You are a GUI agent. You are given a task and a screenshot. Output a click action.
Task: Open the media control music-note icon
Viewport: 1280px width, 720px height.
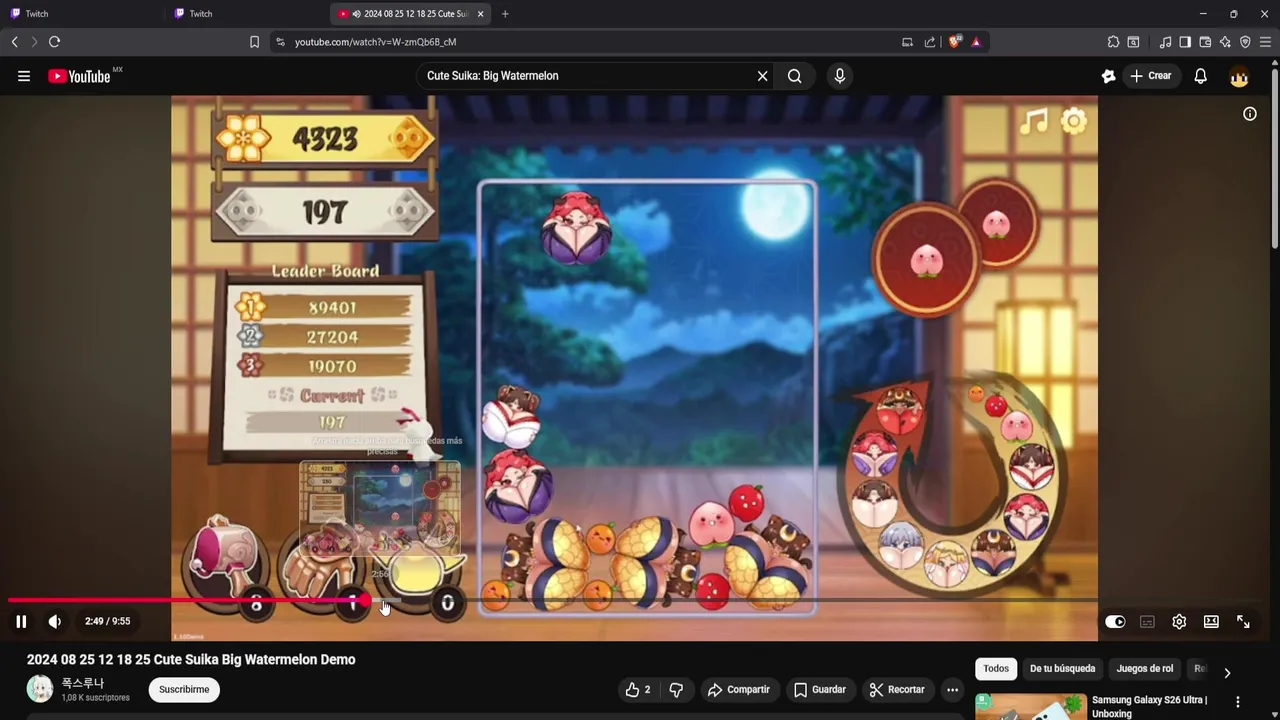1165,42
